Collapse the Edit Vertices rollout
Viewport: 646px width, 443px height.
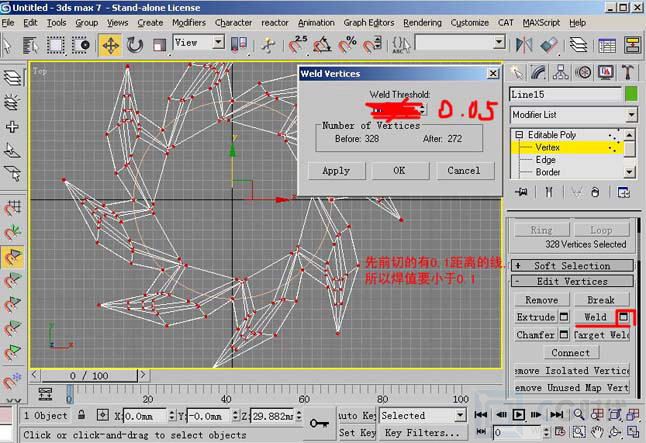(x=572, y=281)
